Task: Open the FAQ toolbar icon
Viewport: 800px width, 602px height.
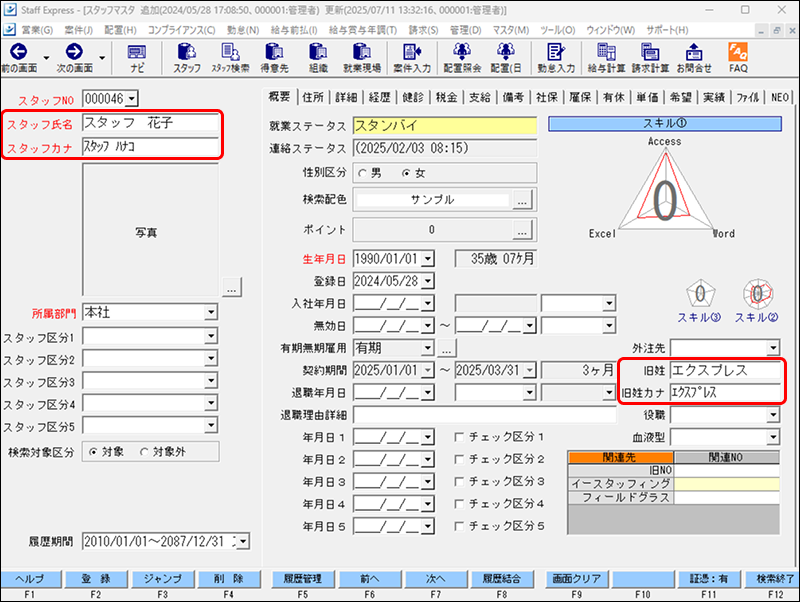Action: [x=738, y=52]
